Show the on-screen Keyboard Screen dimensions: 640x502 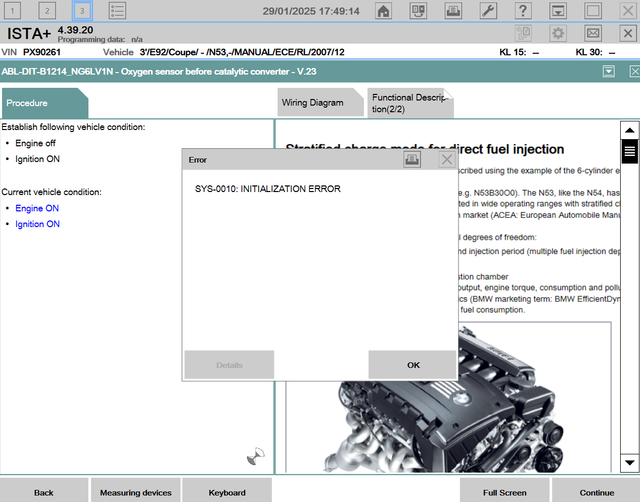pyautogui.click(x=227, y=492)
